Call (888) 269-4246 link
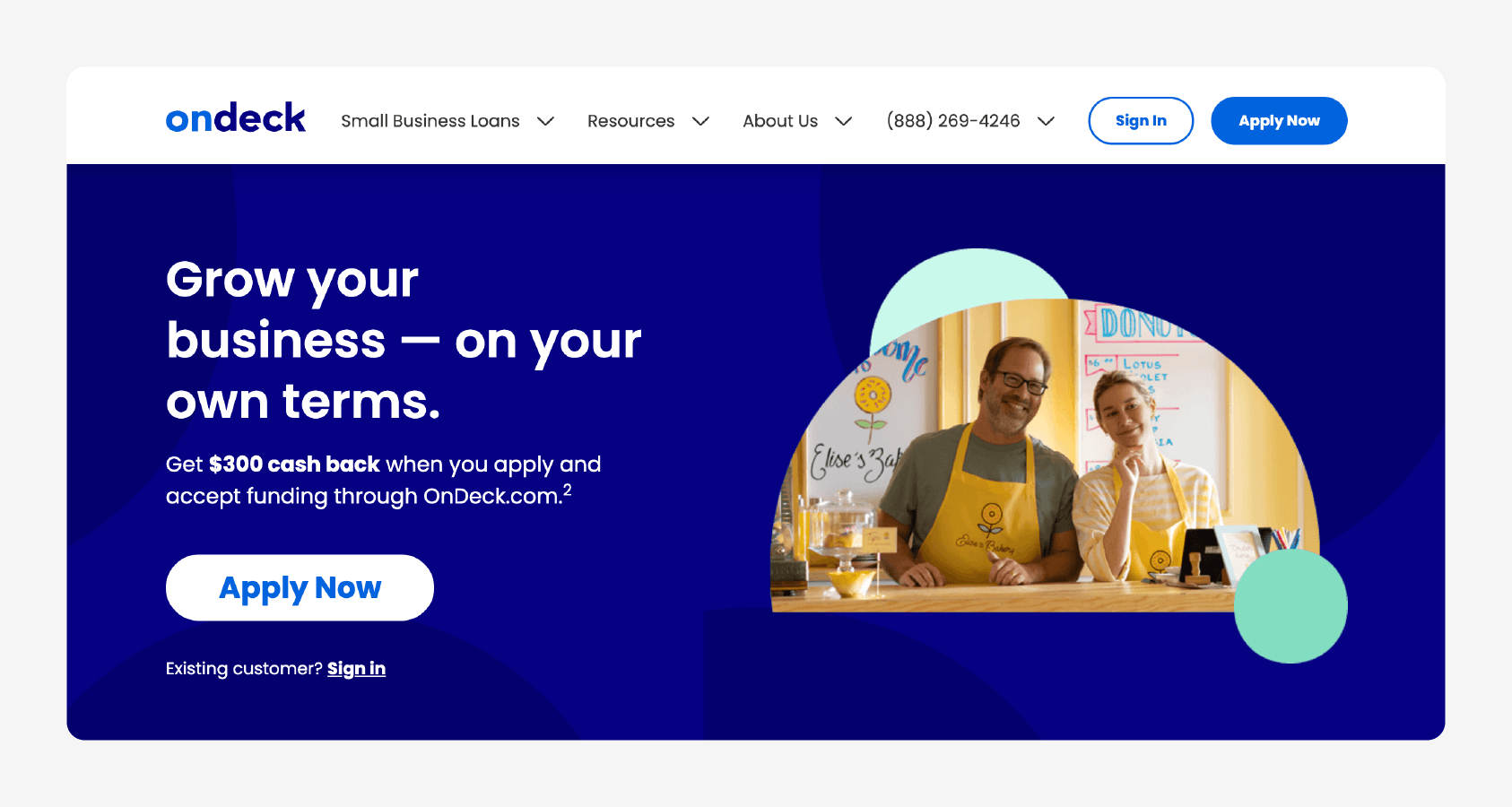 953,121
